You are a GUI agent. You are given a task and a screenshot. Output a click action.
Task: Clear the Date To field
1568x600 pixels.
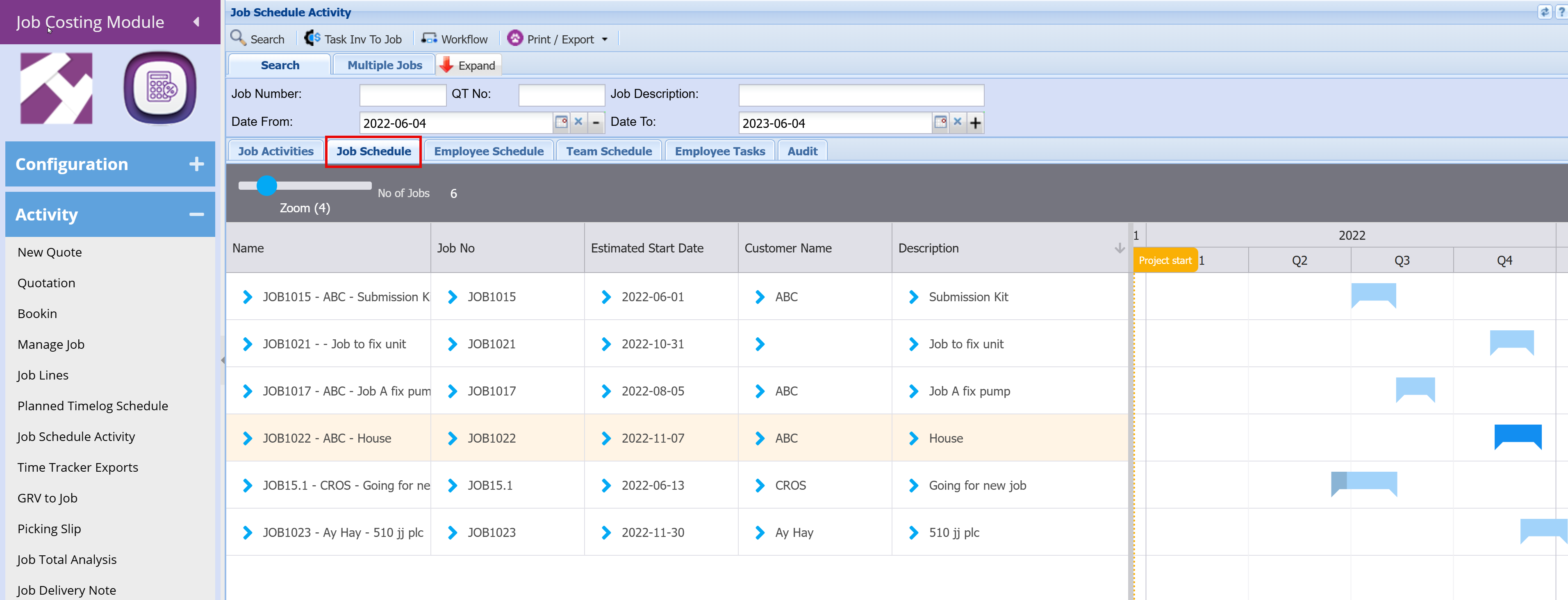[958, 122]
